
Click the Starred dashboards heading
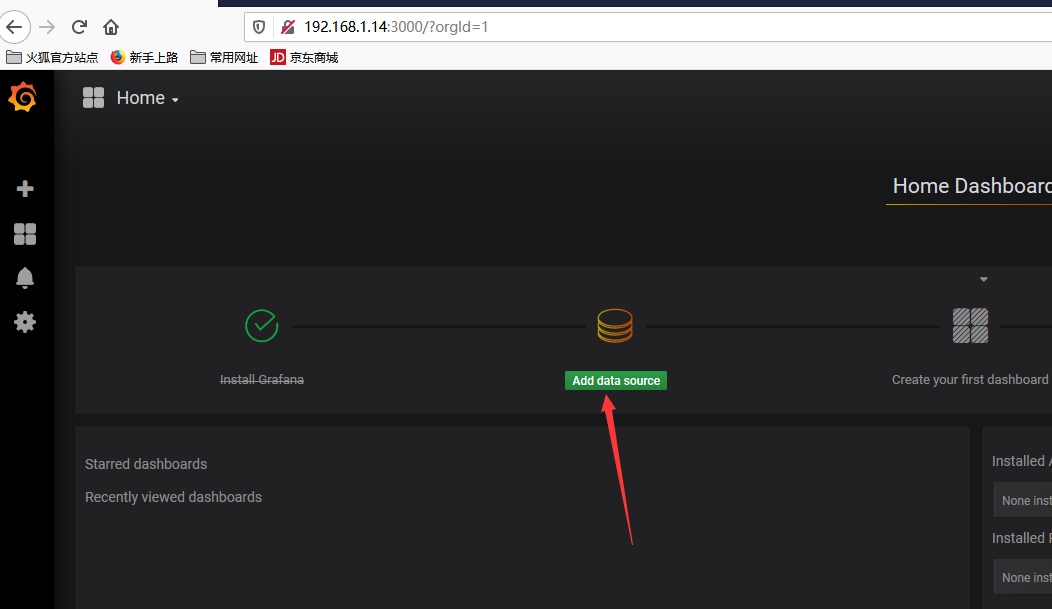coord(146,464)
